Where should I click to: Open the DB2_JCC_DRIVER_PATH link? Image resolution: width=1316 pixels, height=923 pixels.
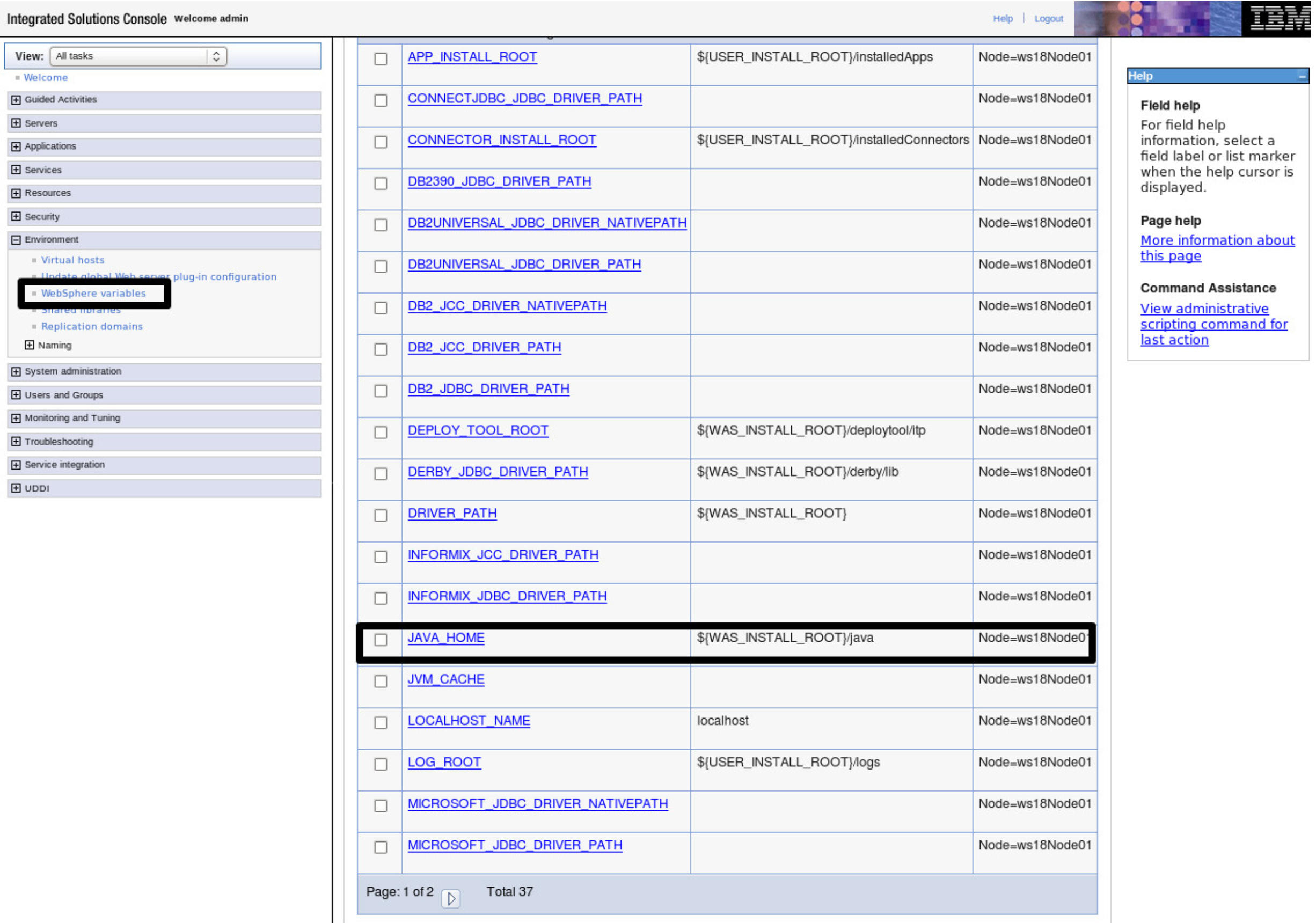click(484, 347)
